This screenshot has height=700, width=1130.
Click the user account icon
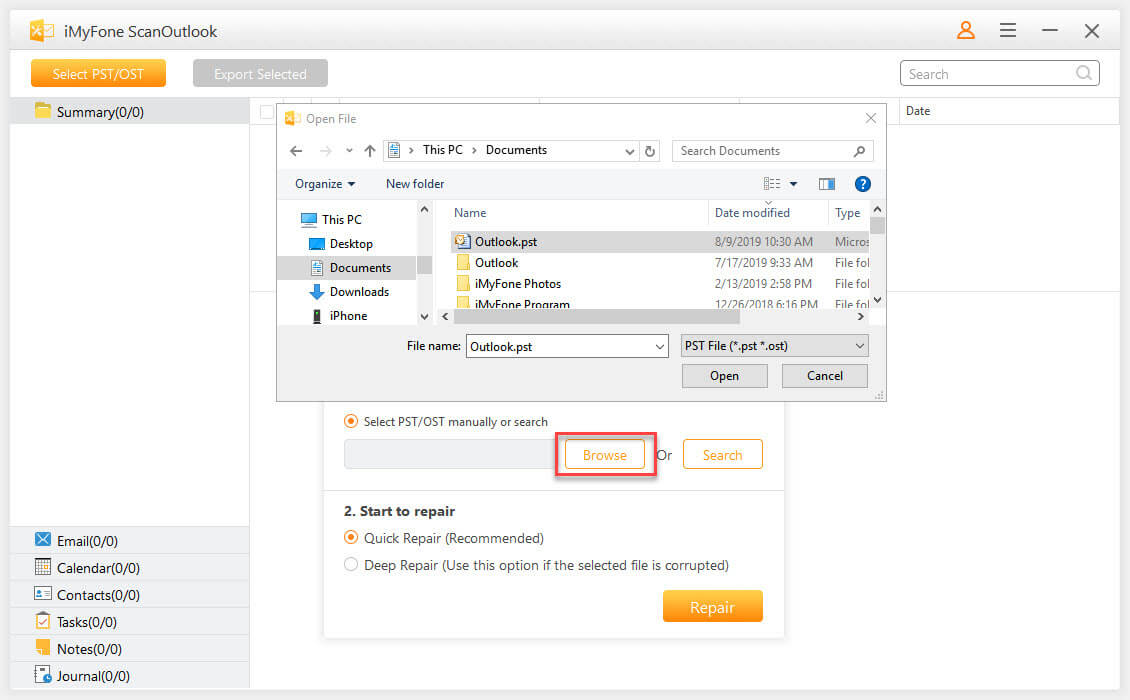pos(966,31)
